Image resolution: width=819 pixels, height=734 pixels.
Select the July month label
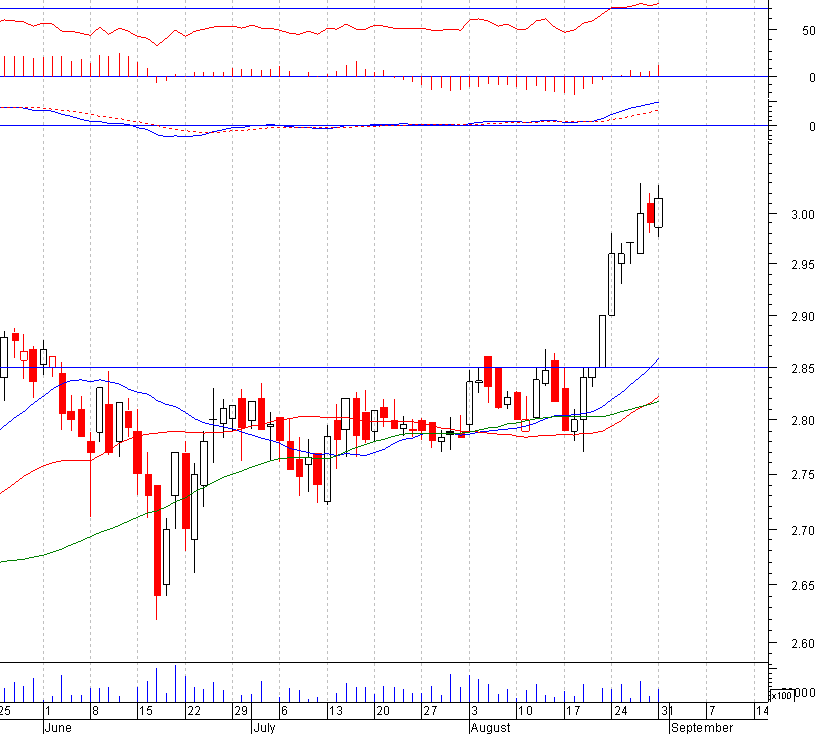pos(264,728)
